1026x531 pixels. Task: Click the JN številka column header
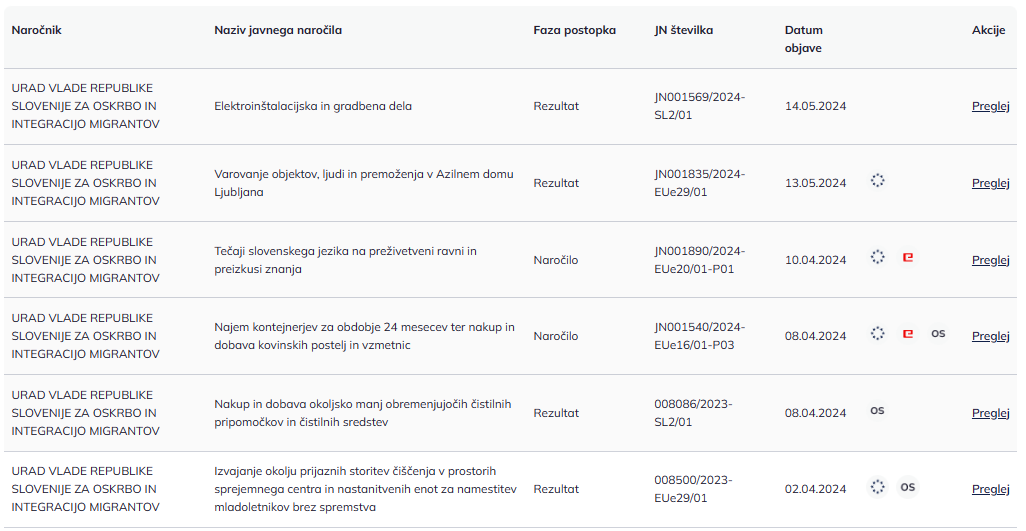pos(684,30)
